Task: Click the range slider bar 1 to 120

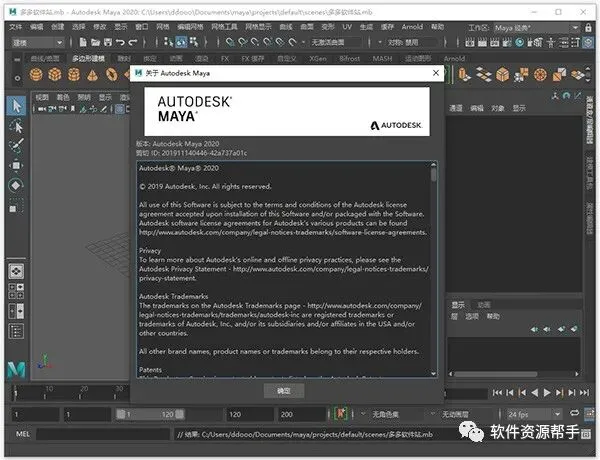Action: pyautogui.click(x=150, y=414)
